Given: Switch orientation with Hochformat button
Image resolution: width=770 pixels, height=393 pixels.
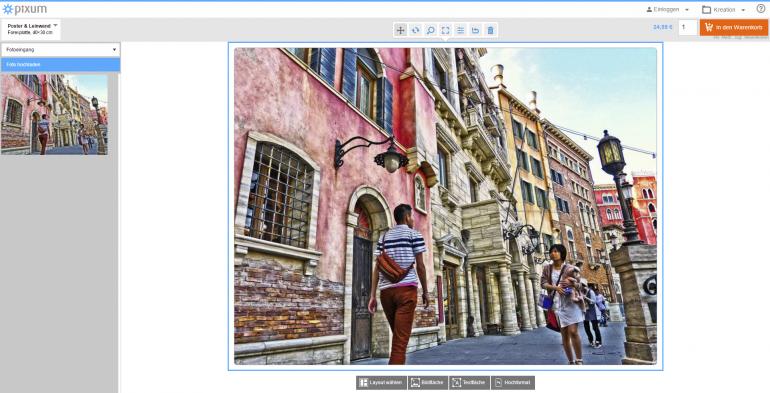Looking at the screenshot, I should pos(513,383).
